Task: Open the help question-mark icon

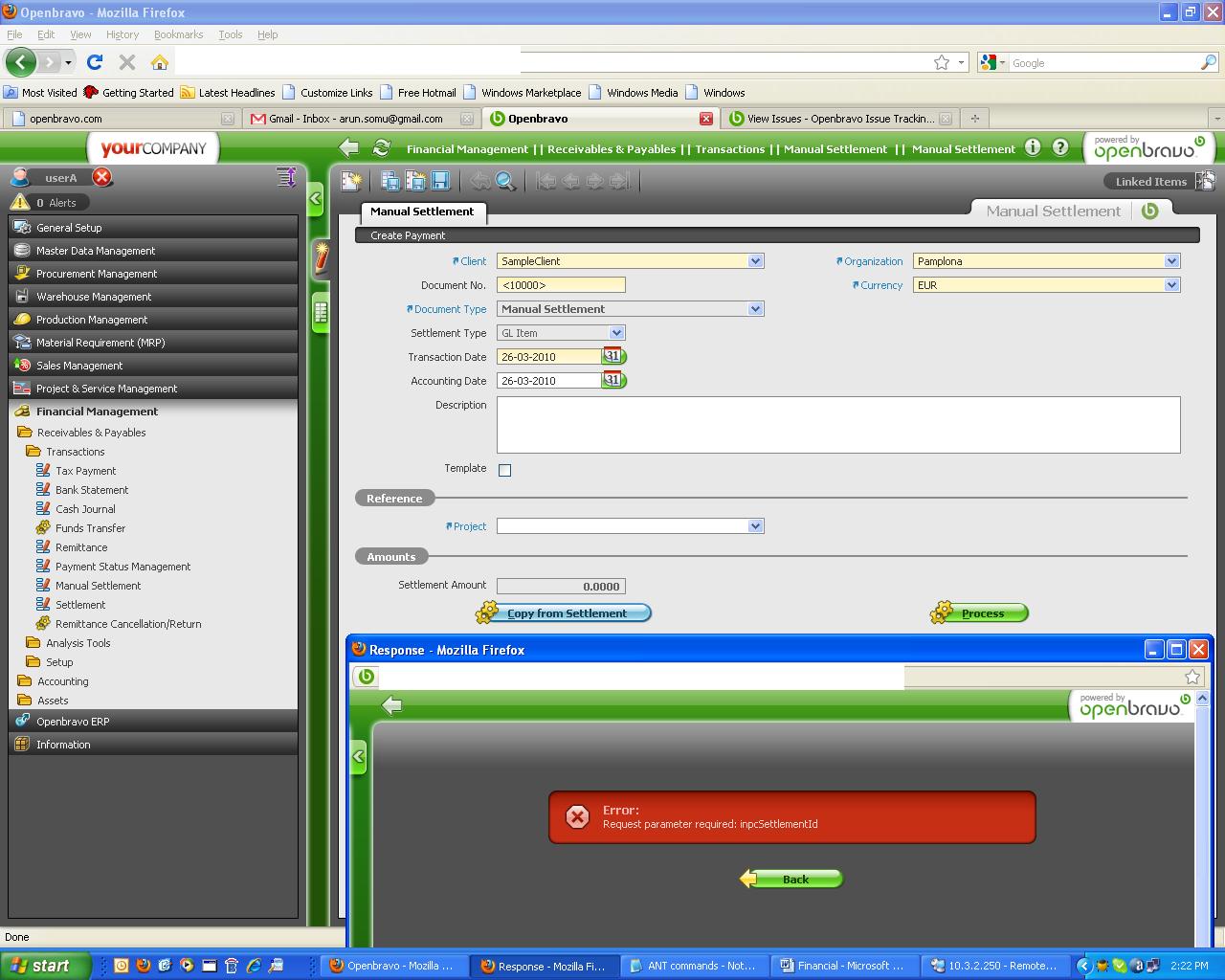Action: coord(1060,147)
